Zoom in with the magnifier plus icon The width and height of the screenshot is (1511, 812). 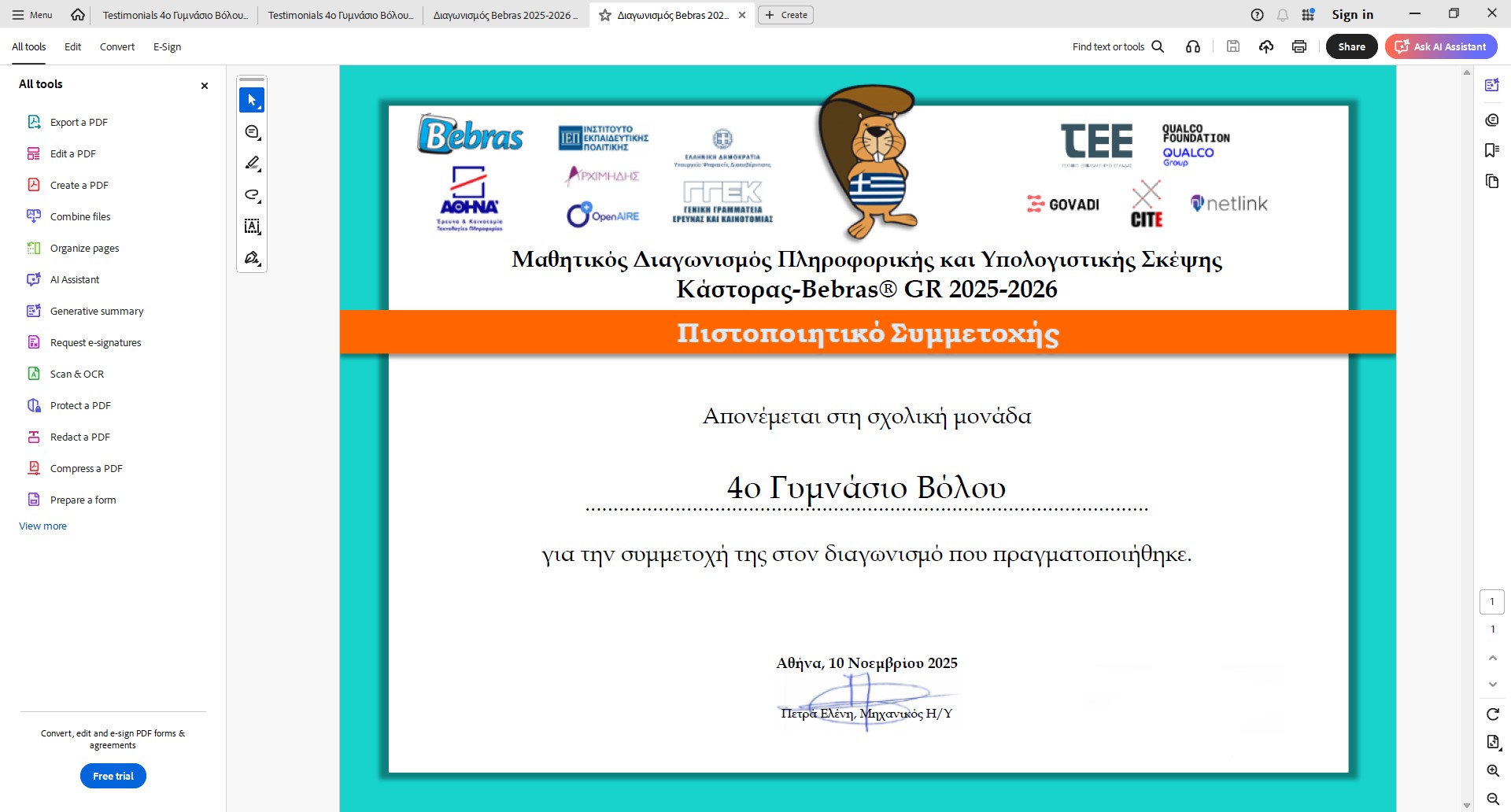(1492, 770)
